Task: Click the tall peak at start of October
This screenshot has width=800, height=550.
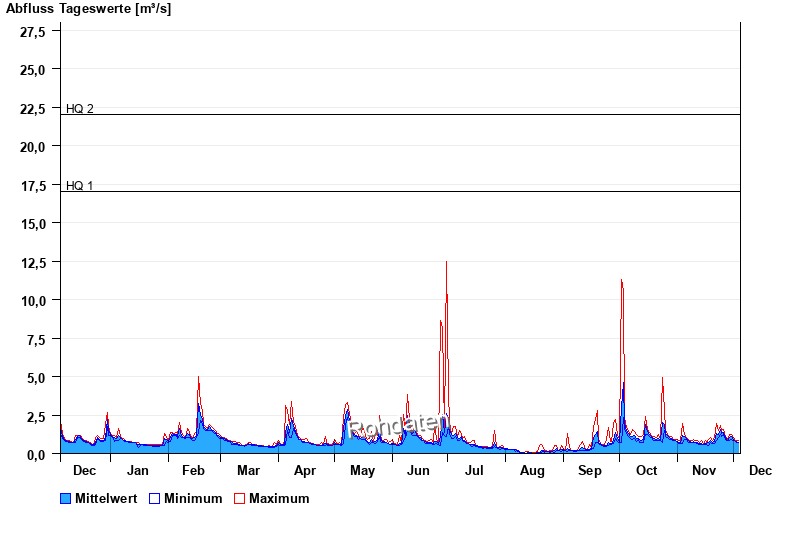Action: coord(621,282)
